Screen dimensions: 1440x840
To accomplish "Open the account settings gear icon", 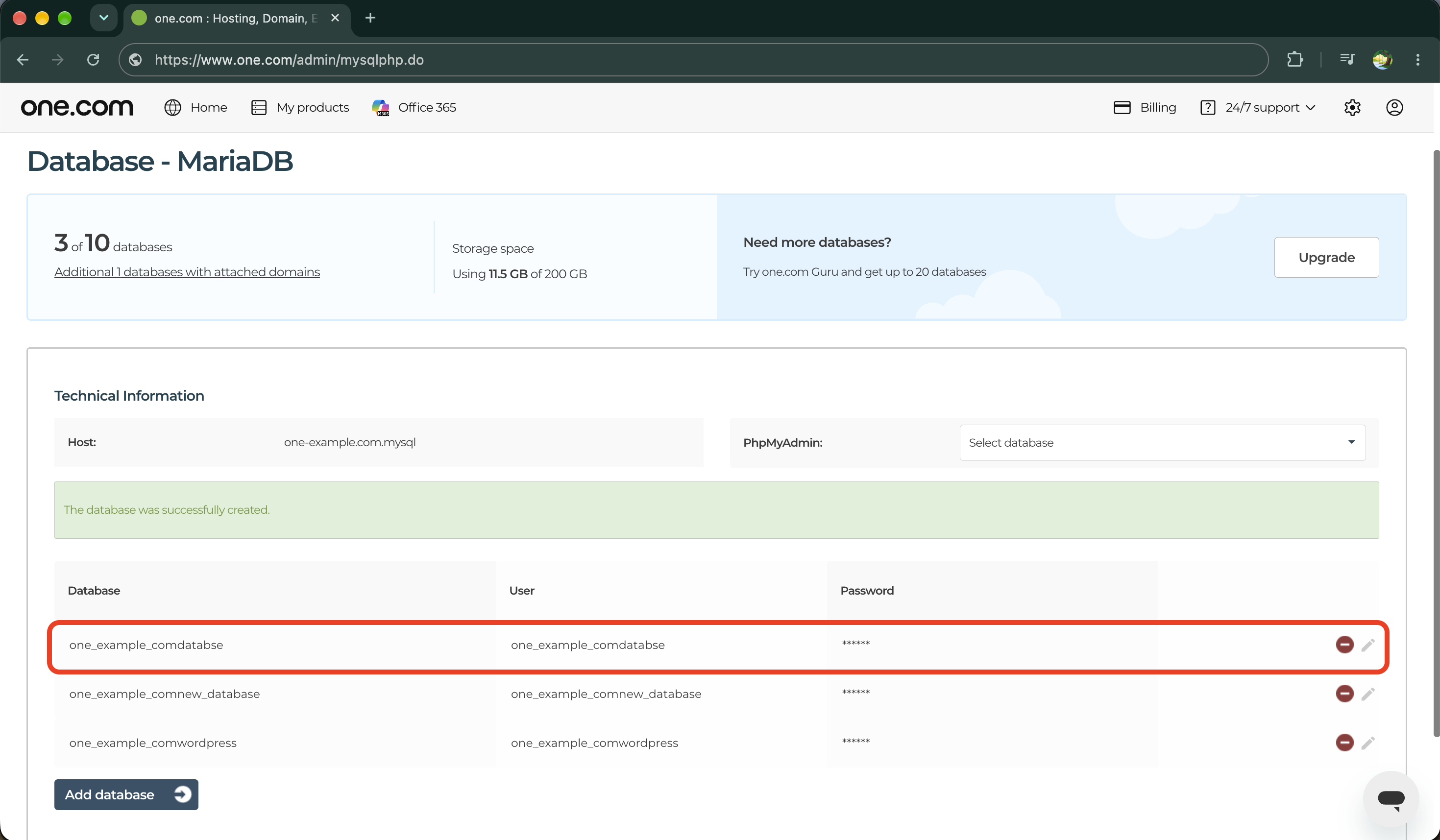I will pyautogui.click(x=1352, y=107).
